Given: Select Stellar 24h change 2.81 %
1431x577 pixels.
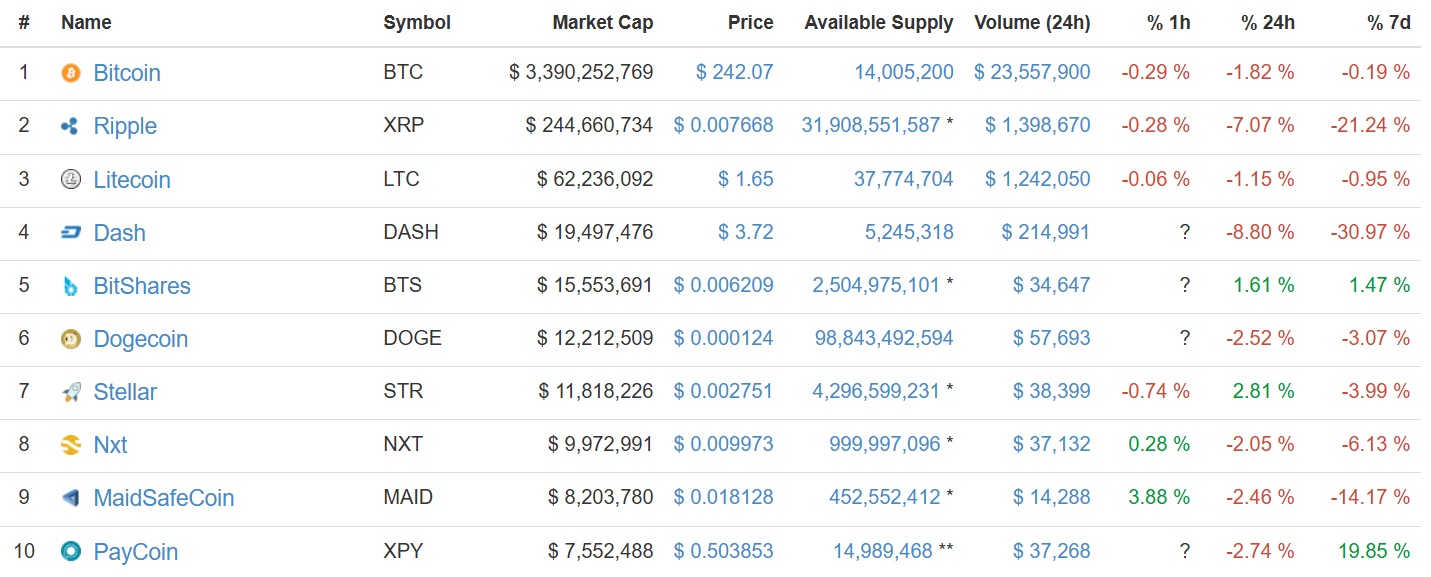Looking at the screenshot, I should tap(1263, 391).
